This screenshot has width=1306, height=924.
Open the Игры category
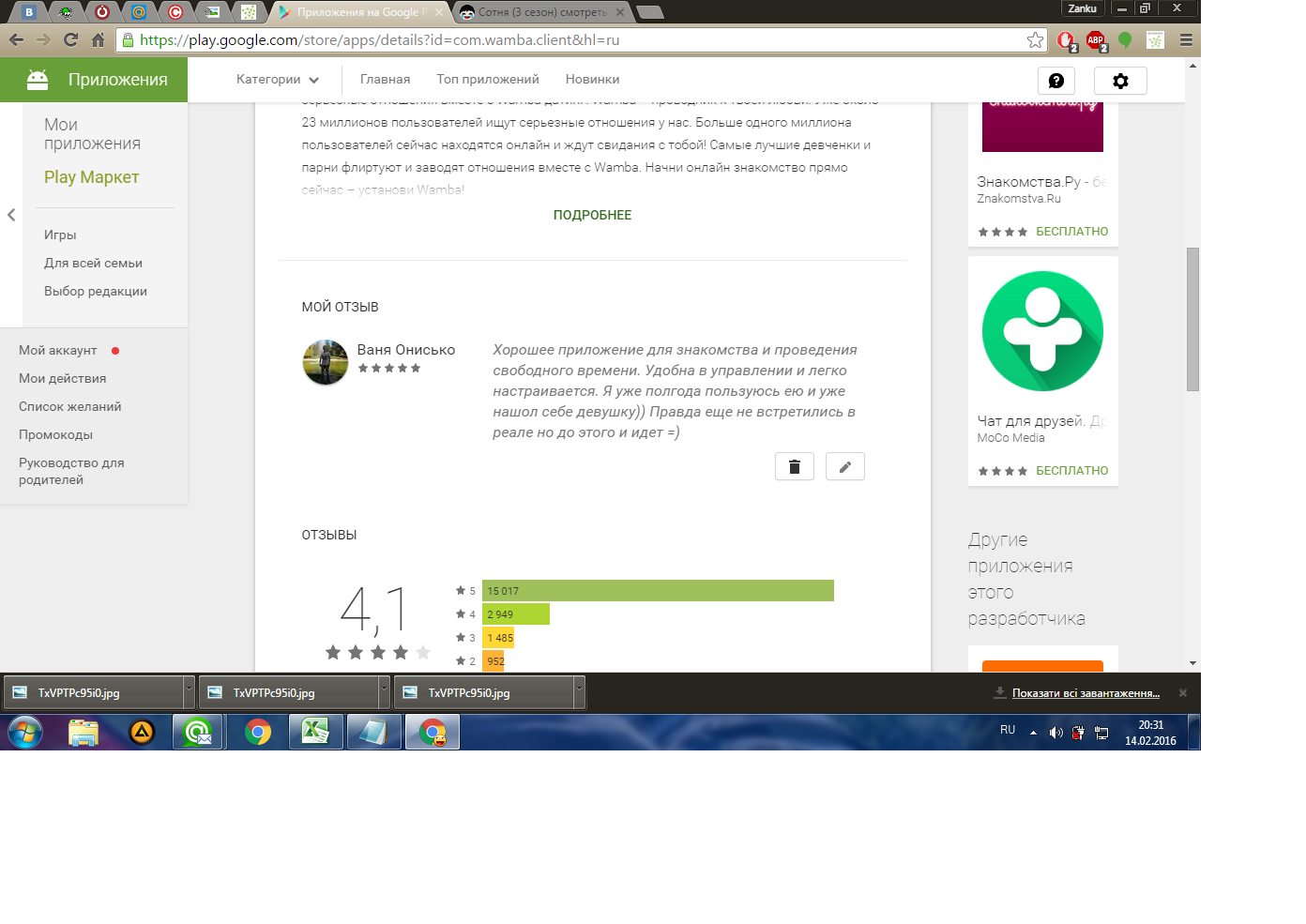pos(60,235)
